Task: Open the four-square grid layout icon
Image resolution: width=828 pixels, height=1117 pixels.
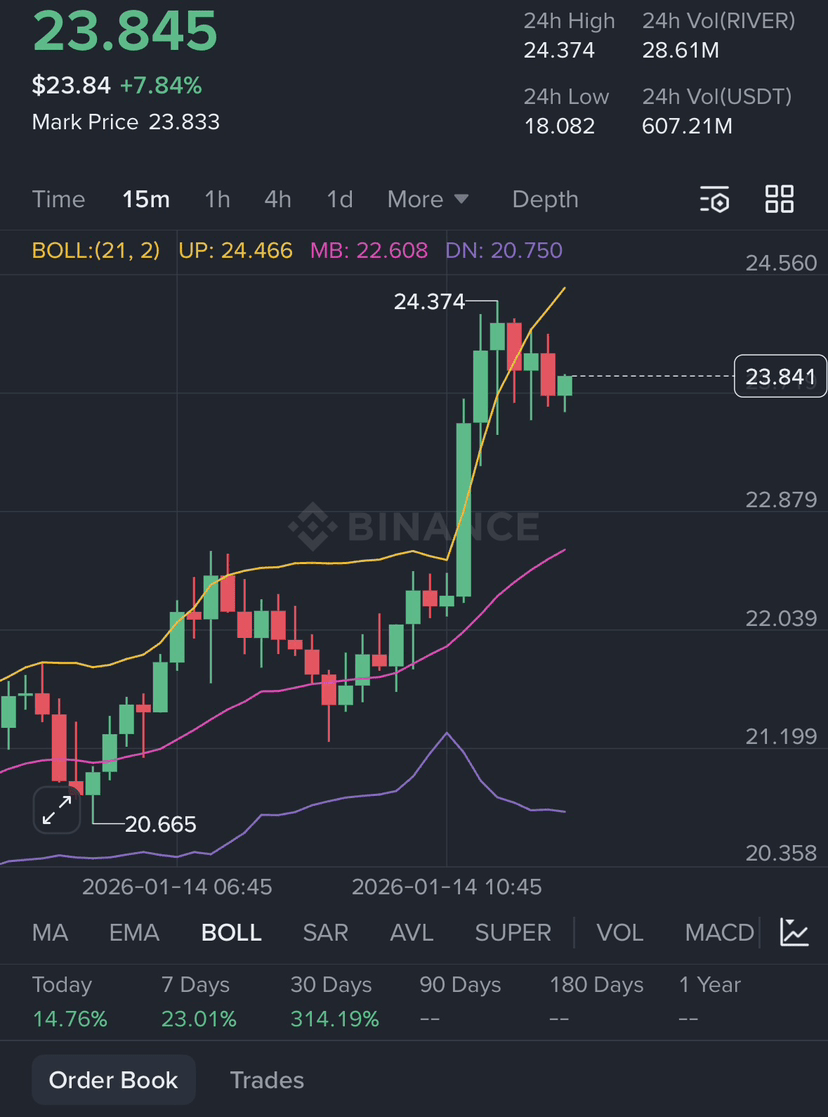Action: click(779, 199)
